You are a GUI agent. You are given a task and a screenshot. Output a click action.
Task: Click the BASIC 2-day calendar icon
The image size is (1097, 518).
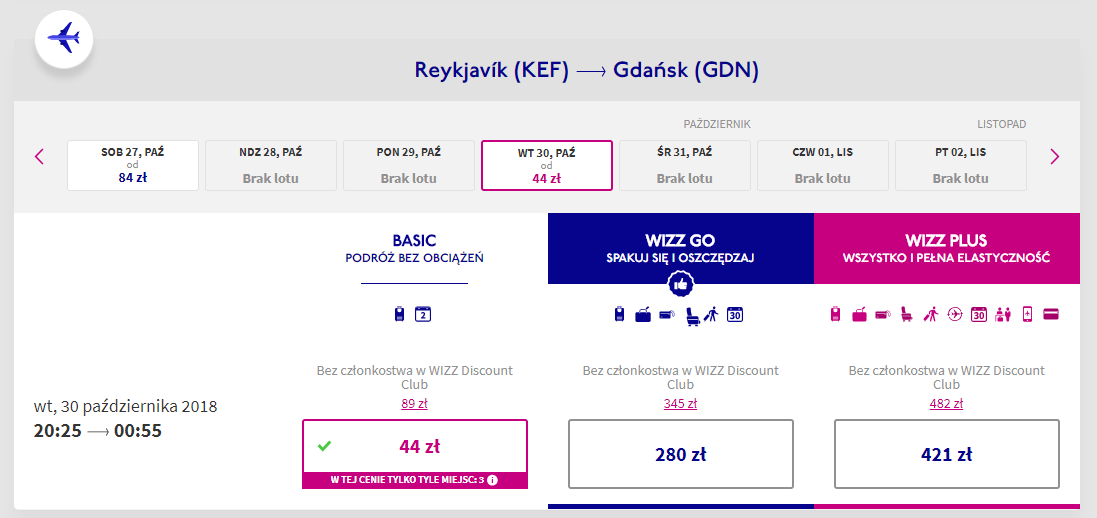pos(422,314)
